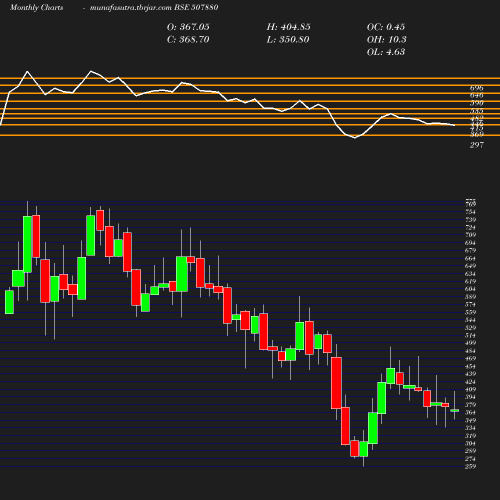This screenshot has width=500, height=500.
Task: Click the '349' price axis label
Action: 470,420
